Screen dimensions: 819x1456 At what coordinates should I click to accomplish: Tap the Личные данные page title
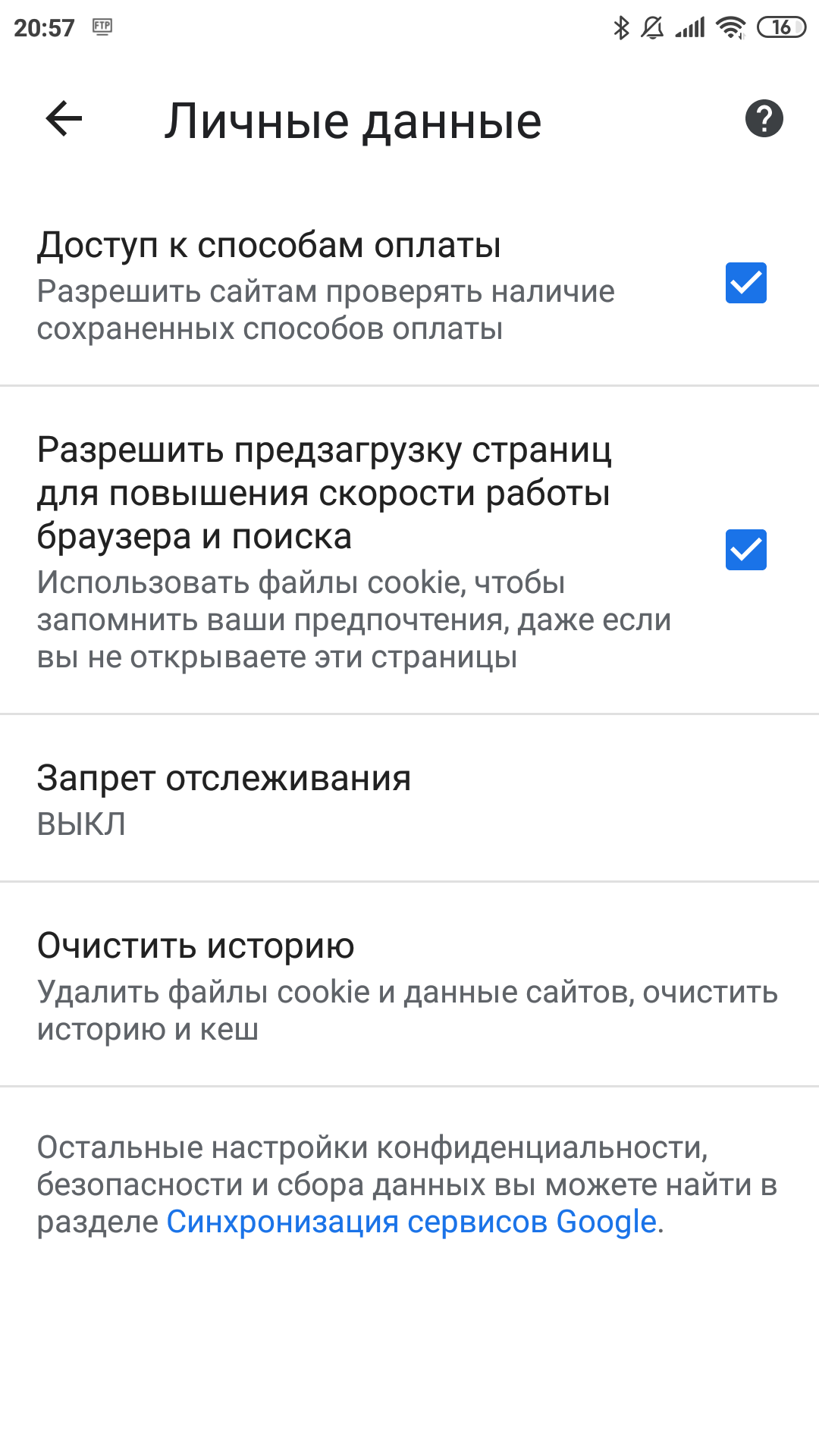353,121
